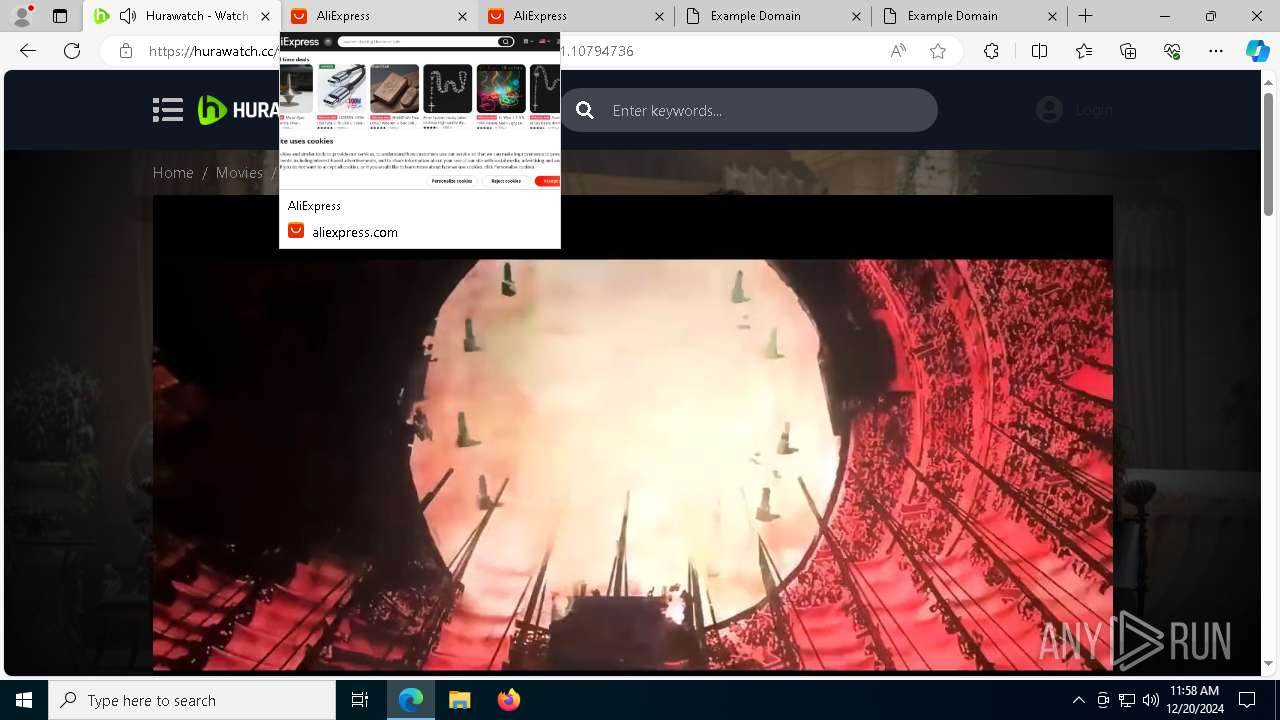Click aliexpress.com in tab preview
The width and height of the screenshot is (1280, 720).
click(355, 232)
